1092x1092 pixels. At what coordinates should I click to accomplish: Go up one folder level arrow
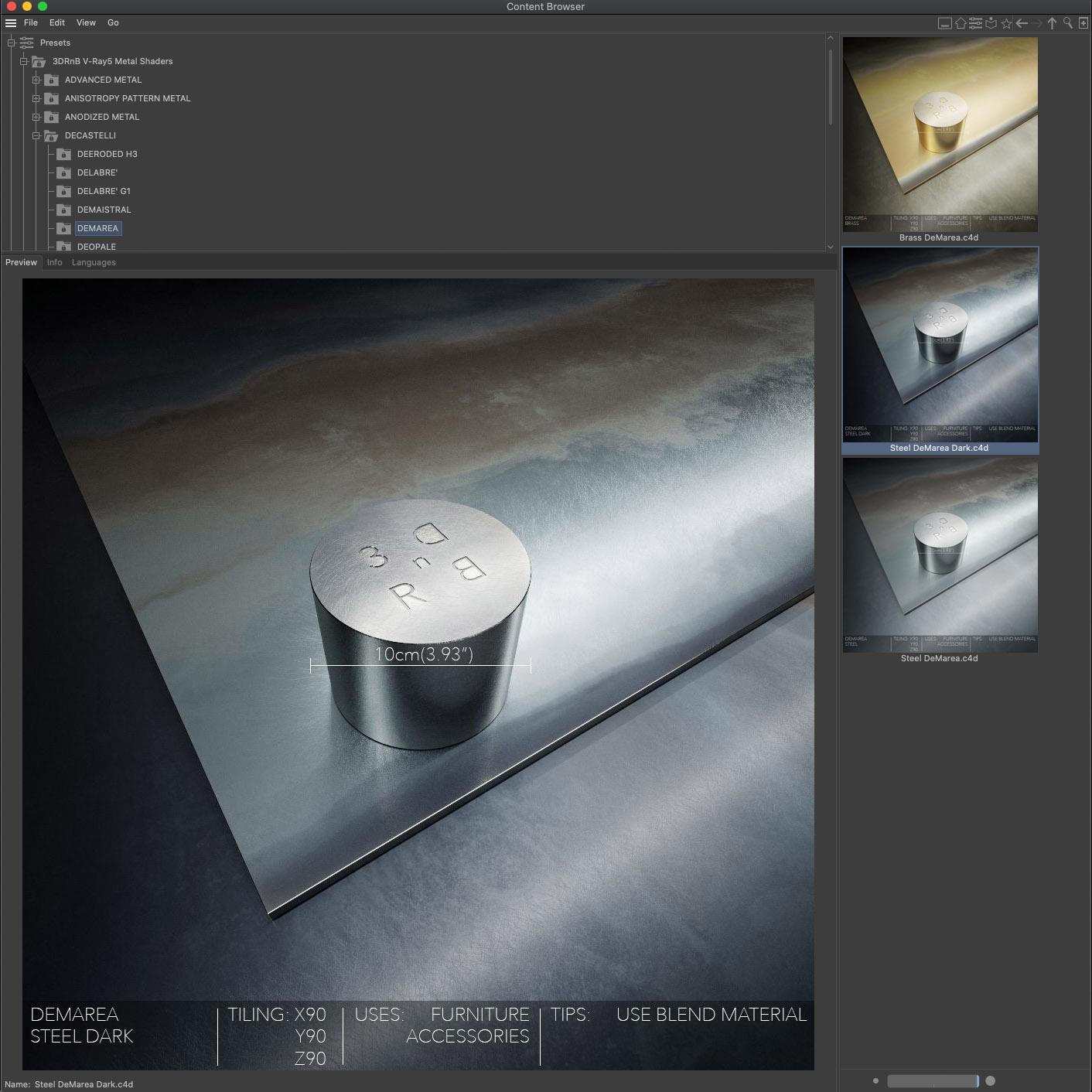(1052, 23)
